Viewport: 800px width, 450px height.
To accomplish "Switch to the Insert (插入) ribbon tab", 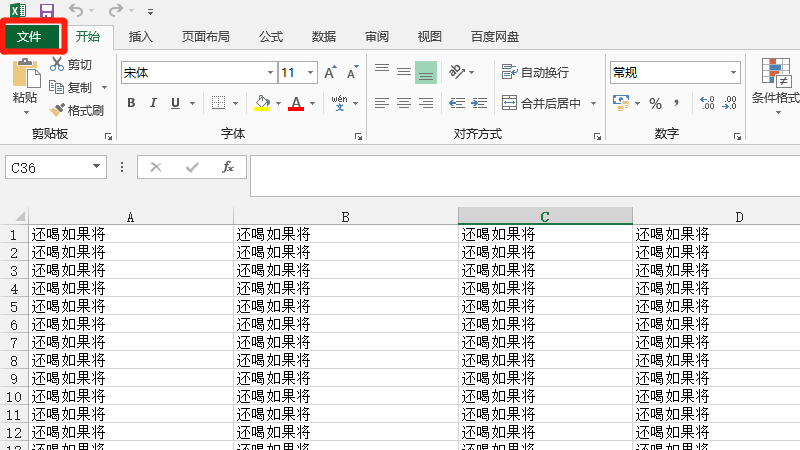I will click(141, 37).
